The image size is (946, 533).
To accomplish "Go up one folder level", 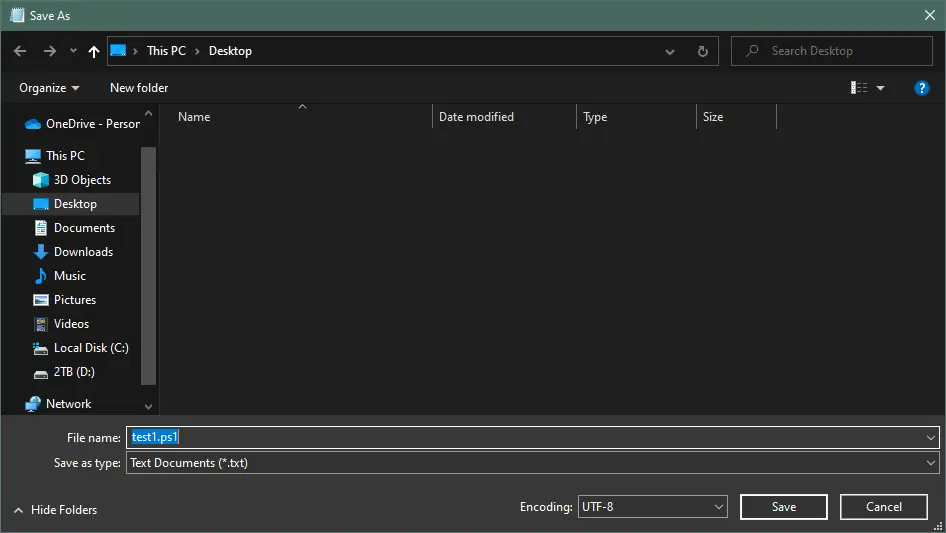I will [x=94, y=51].
